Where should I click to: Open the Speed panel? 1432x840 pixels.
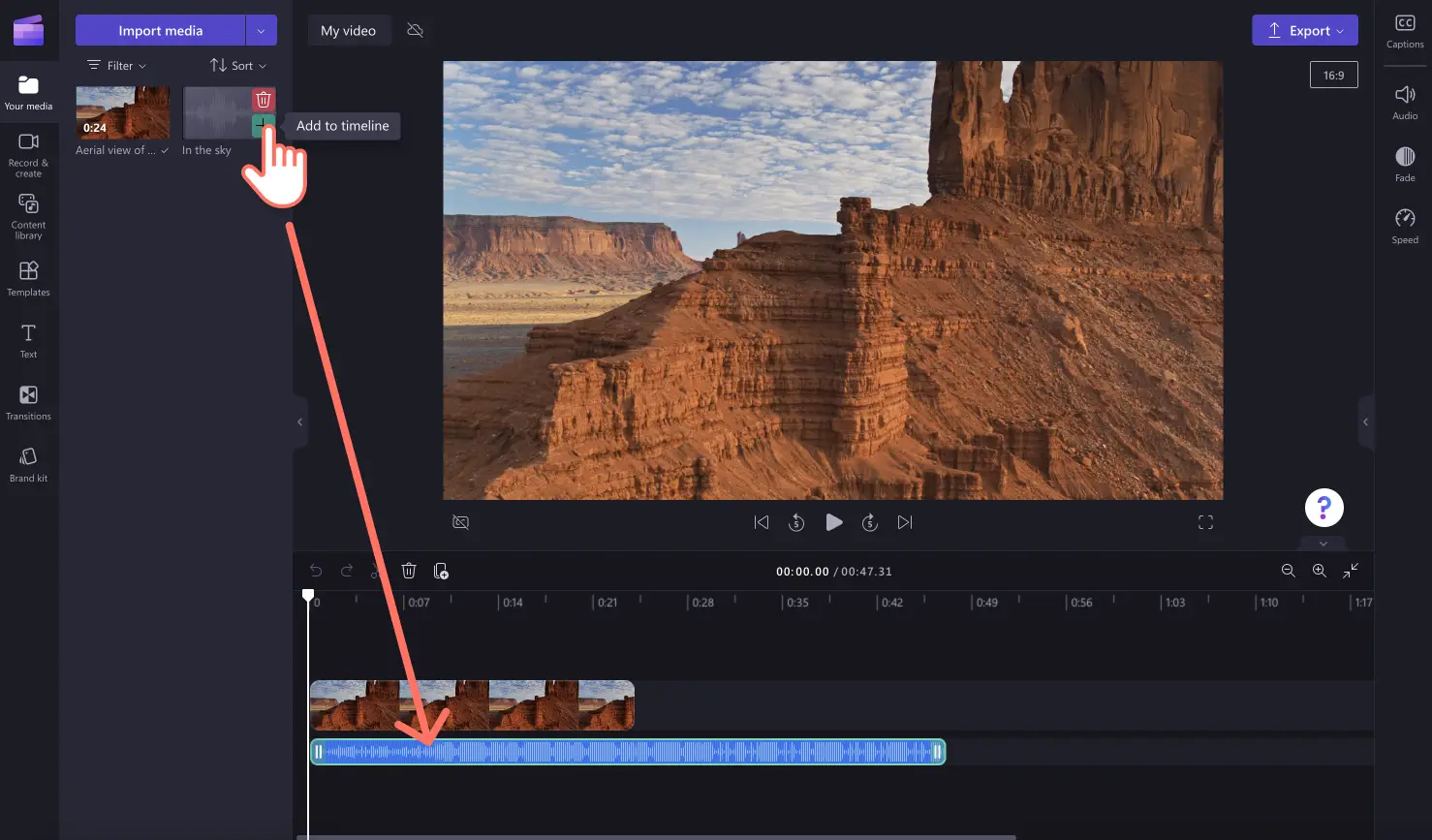[x=1405, y=226]
